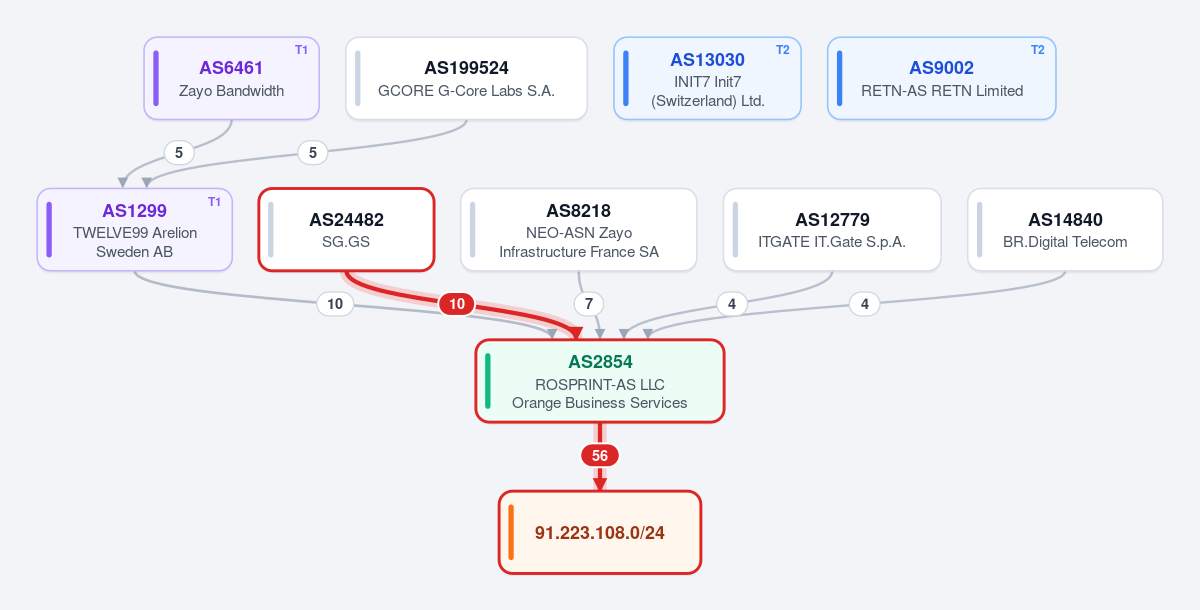The image size is (1200, 610).
Task: Click the T1 tag on AS6461
Action: pos(301,50)
